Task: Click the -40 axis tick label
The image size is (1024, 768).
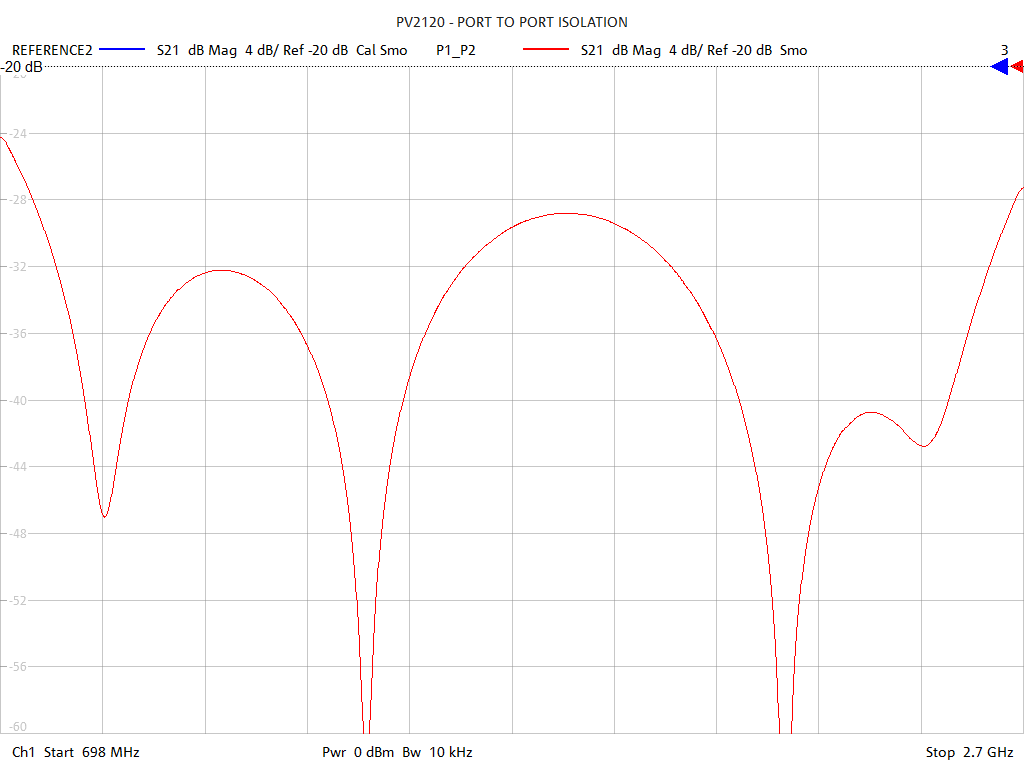Action: click(x=16, y=400)
